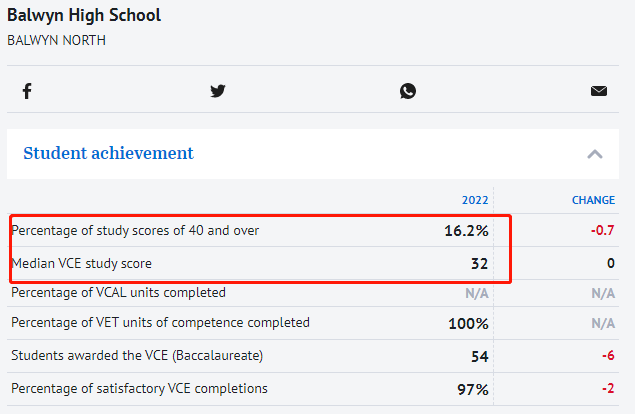Send by email using envelope icon
The image size is (636, 414).
(599, 91)
